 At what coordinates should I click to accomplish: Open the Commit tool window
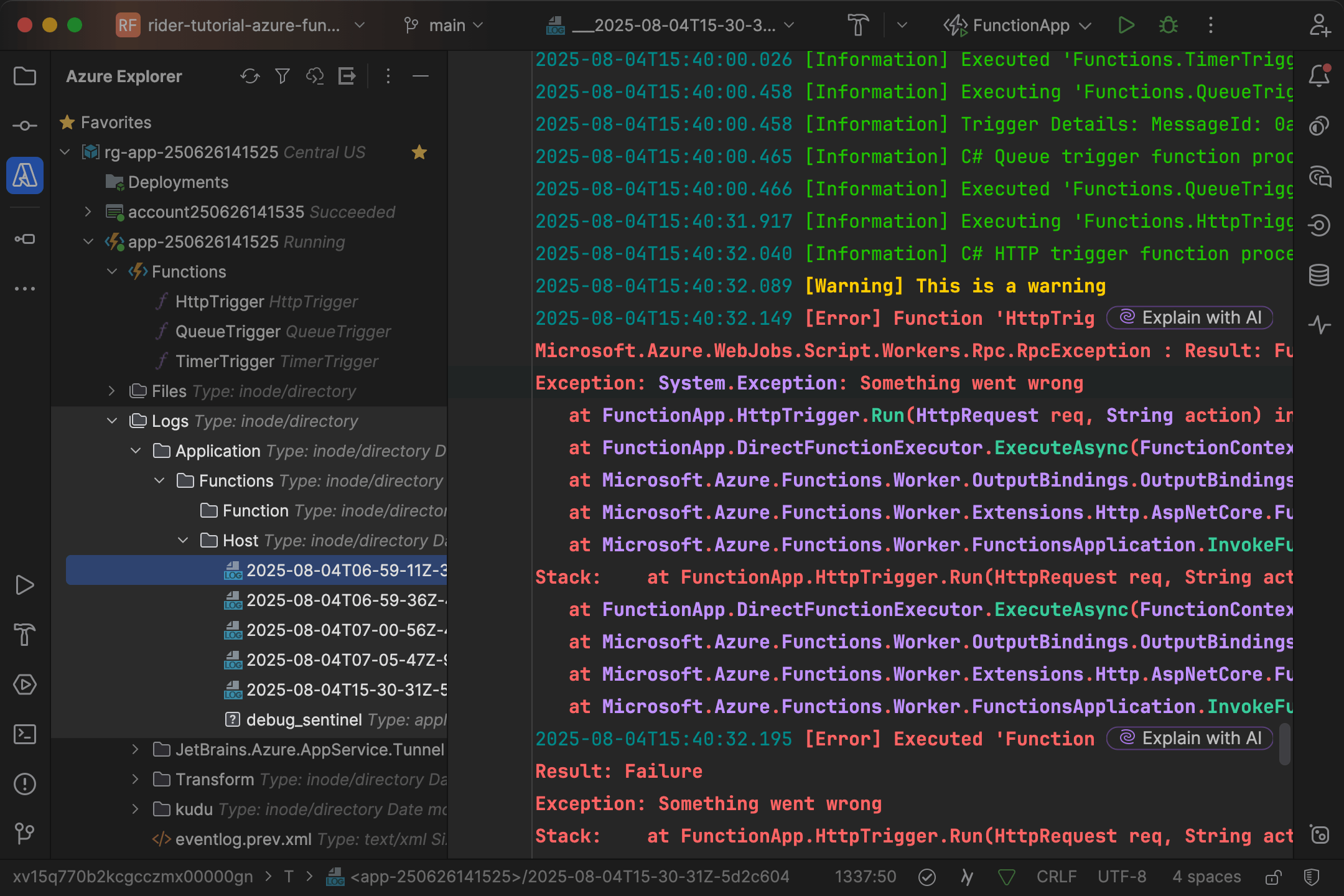[x=25, y=125]
